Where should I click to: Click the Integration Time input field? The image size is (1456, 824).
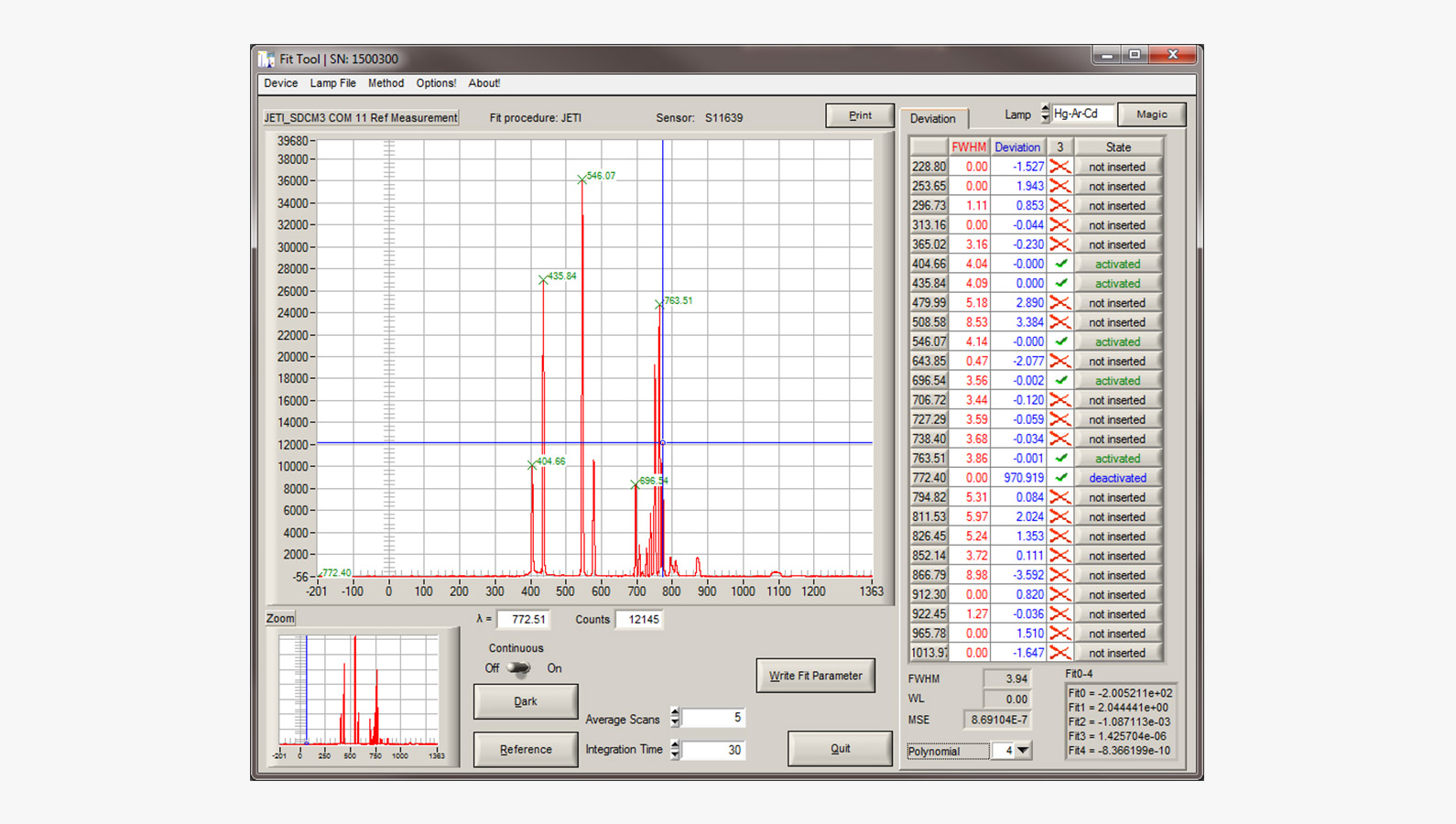[x=713, y=750]
